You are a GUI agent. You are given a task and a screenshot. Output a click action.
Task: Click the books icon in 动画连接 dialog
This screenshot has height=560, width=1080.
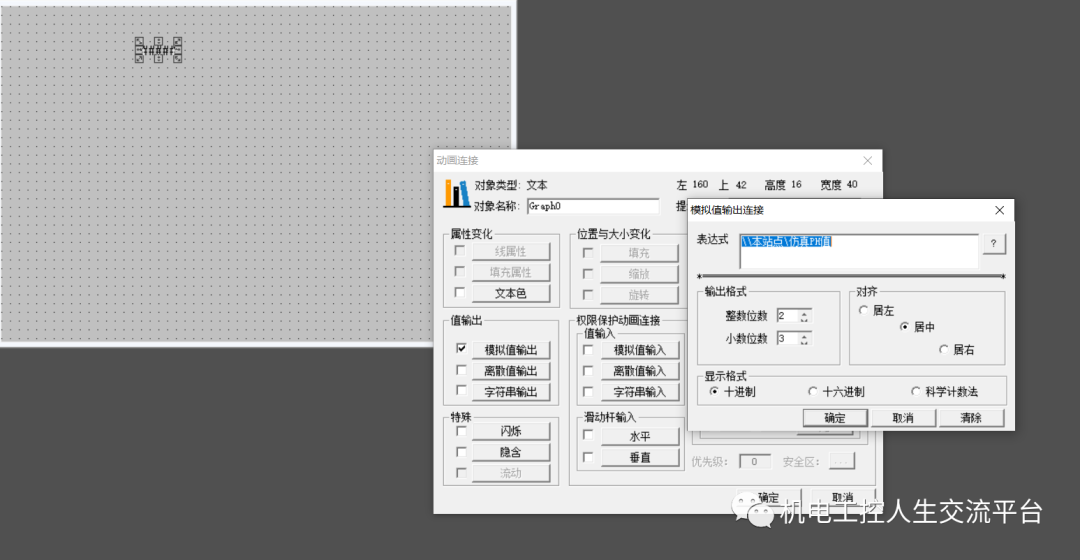(457, 194)
